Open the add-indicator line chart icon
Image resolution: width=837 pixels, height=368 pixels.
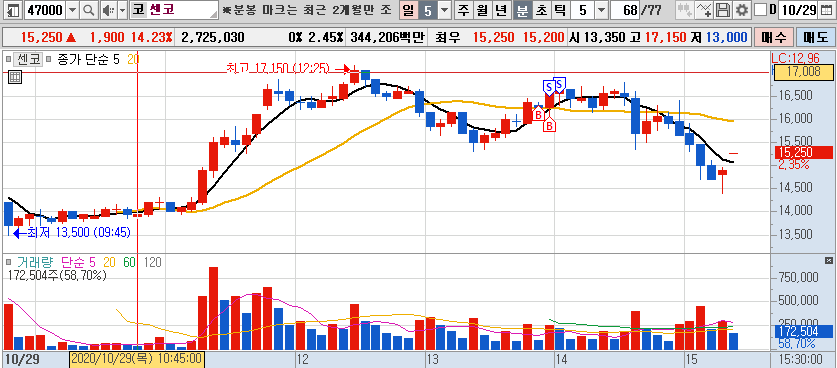click(704, 10)
